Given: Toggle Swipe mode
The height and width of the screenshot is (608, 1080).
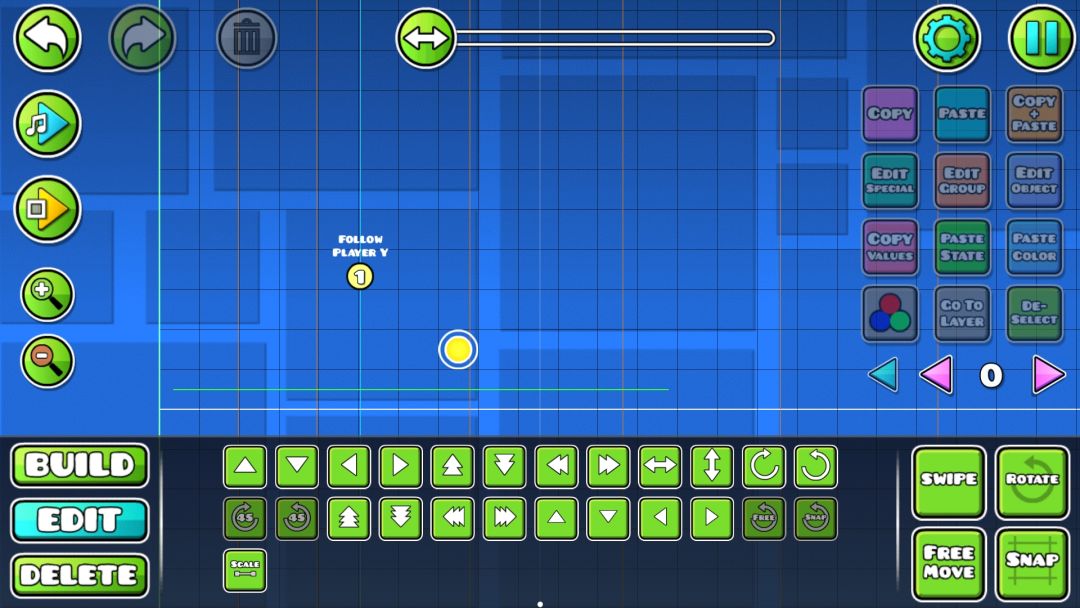Looking at the screenshot, I should click(949, 482).
